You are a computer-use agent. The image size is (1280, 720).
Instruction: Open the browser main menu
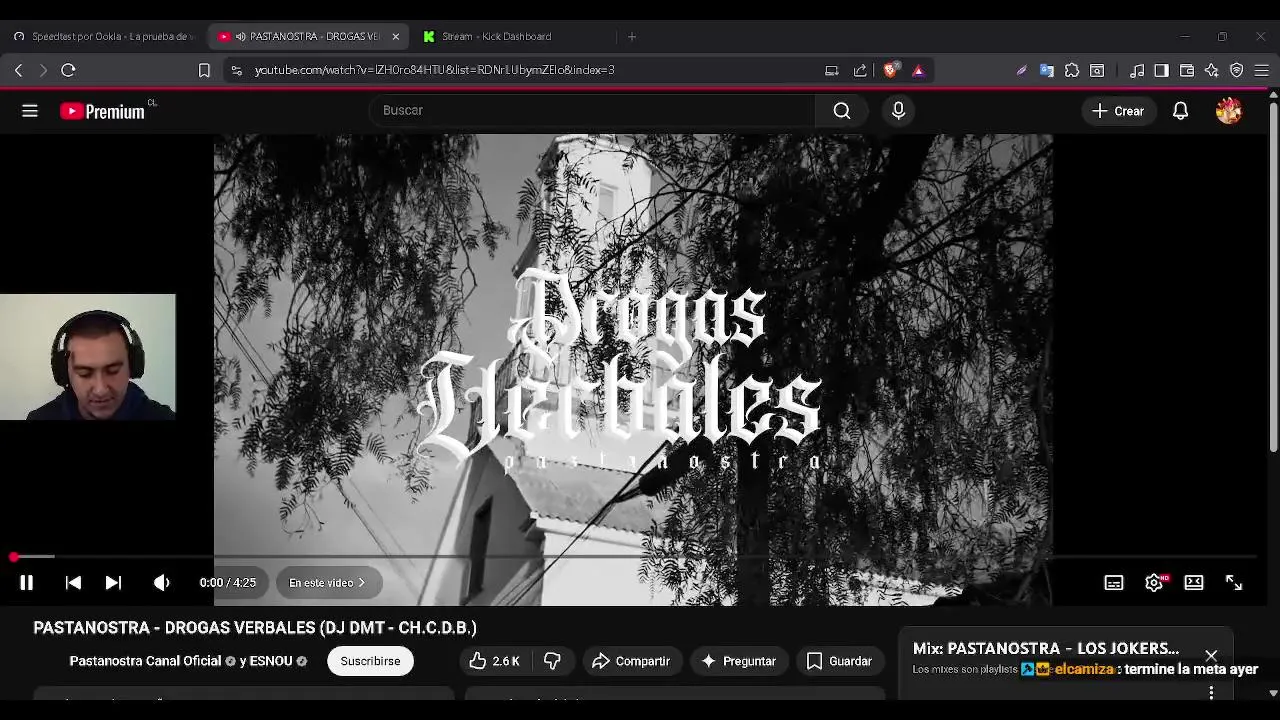1262,70
